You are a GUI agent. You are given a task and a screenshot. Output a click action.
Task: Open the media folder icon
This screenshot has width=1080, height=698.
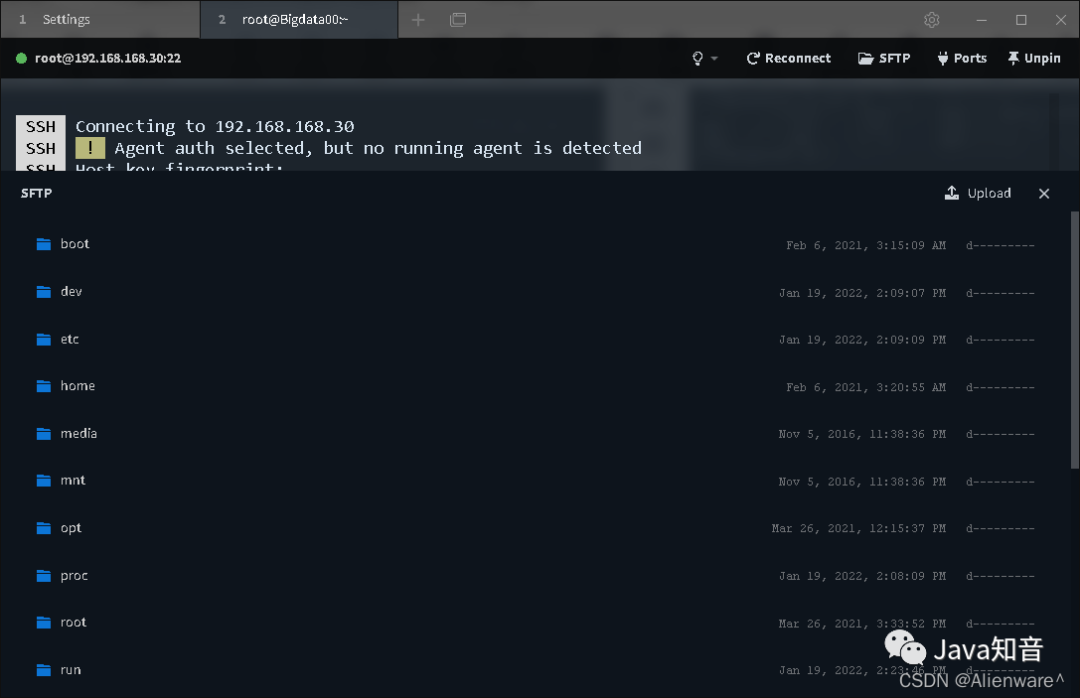[x=44, y=433]
